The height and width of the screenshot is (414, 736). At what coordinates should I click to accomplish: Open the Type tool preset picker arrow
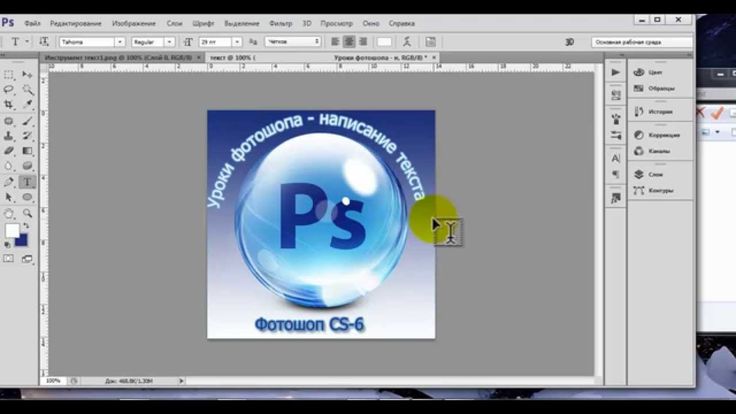click(27, 42)
